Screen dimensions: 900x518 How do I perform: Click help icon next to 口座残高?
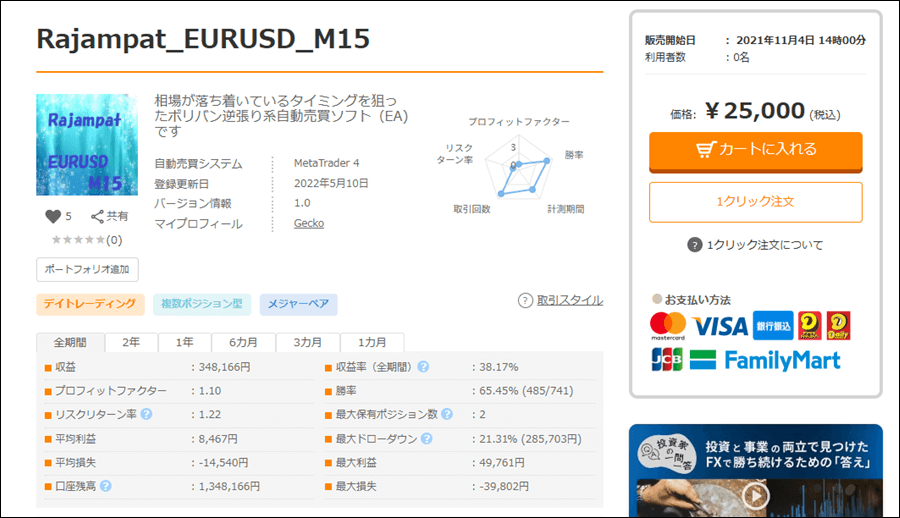(x=105, y=486)
